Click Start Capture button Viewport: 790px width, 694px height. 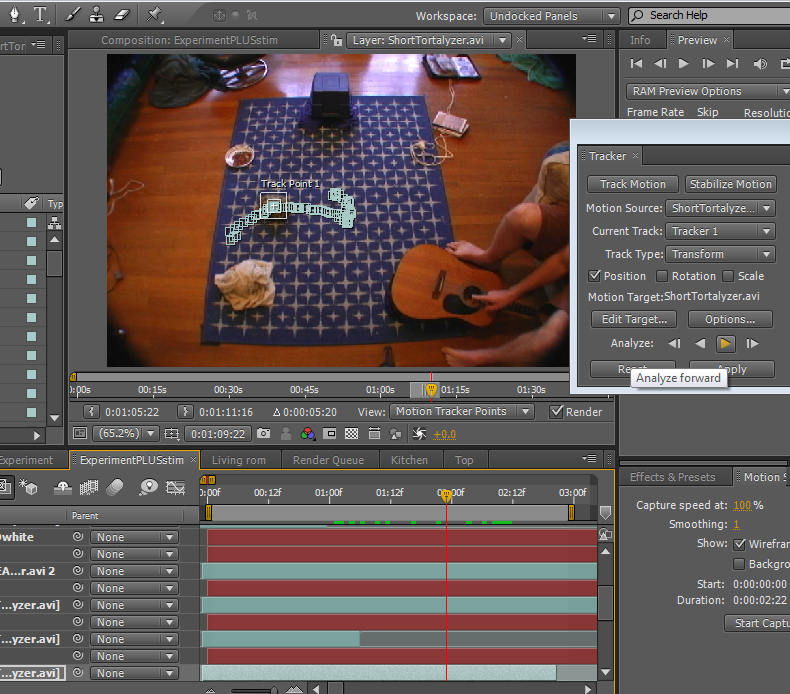(758, 623)
